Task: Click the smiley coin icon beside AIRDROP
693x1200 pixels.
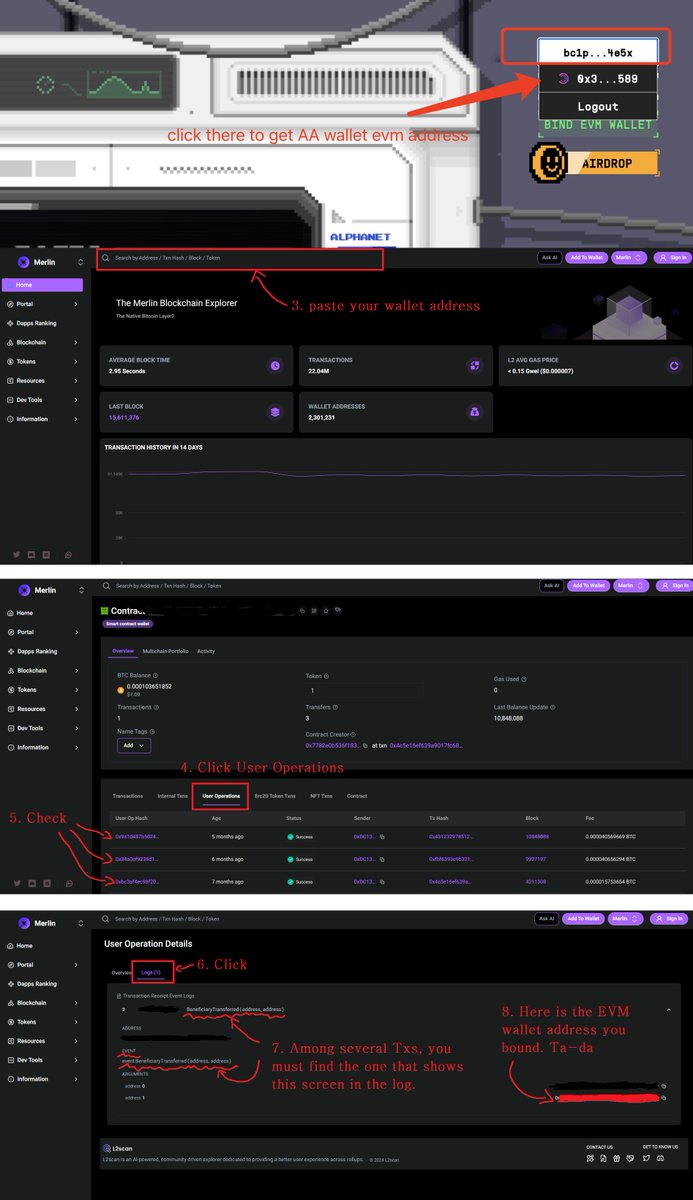Action: [547, 164]
